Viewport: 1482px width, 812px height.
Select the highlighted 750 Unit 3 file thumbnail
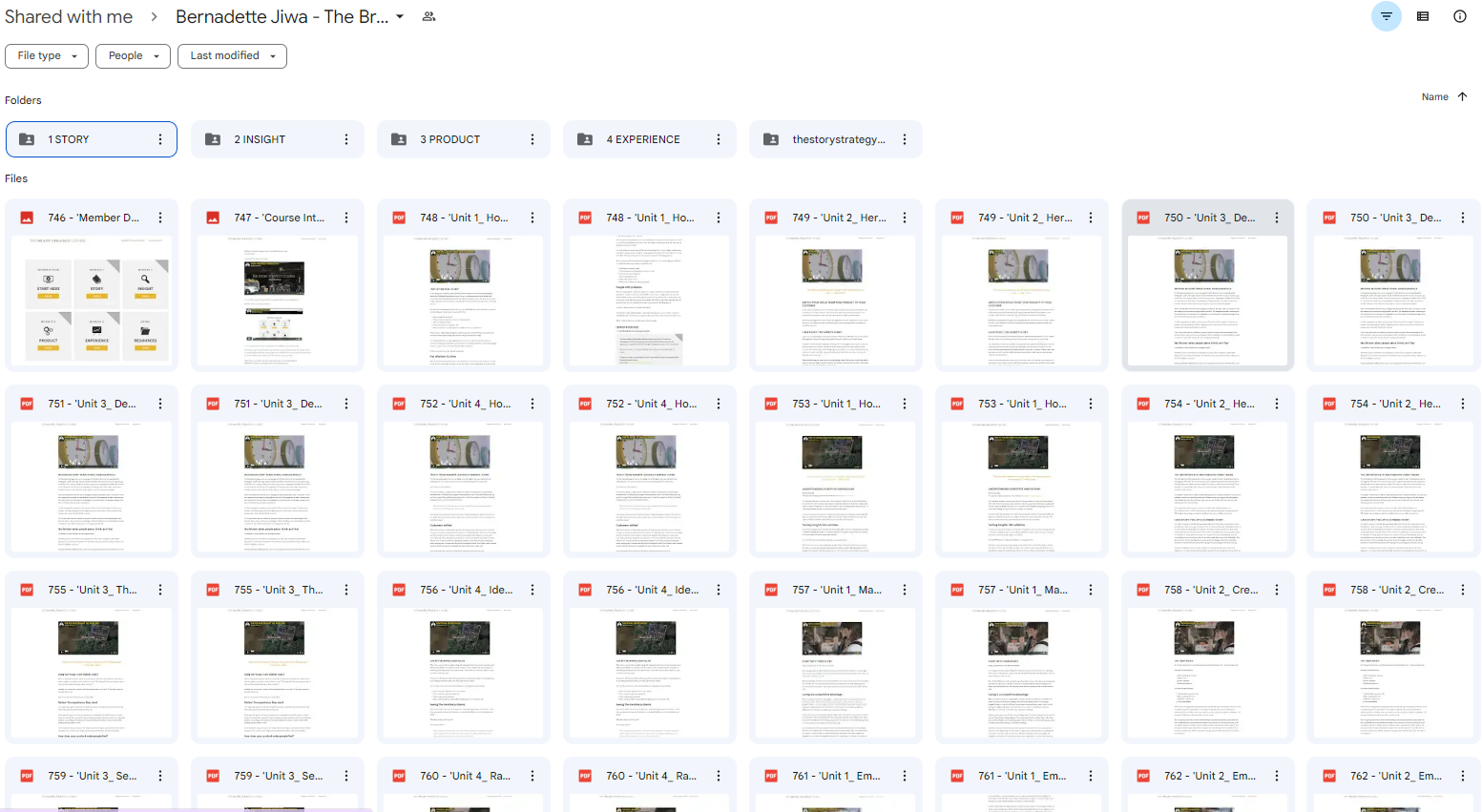pos(1208,300)
